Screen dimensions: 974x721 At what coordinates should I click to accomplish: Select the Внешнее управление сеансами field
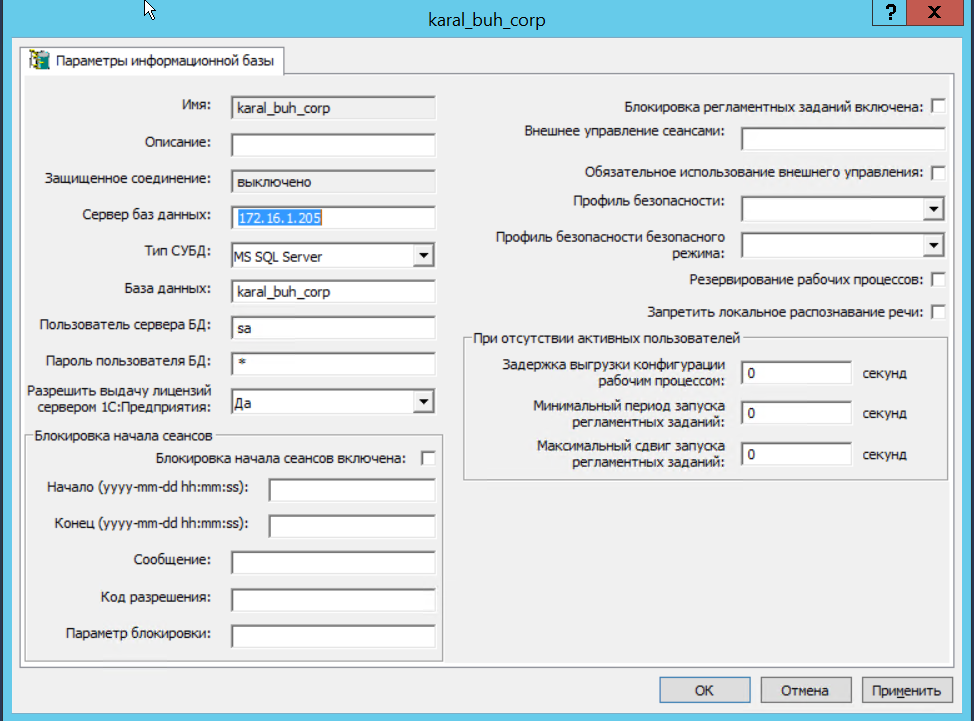tap(842, 138)
